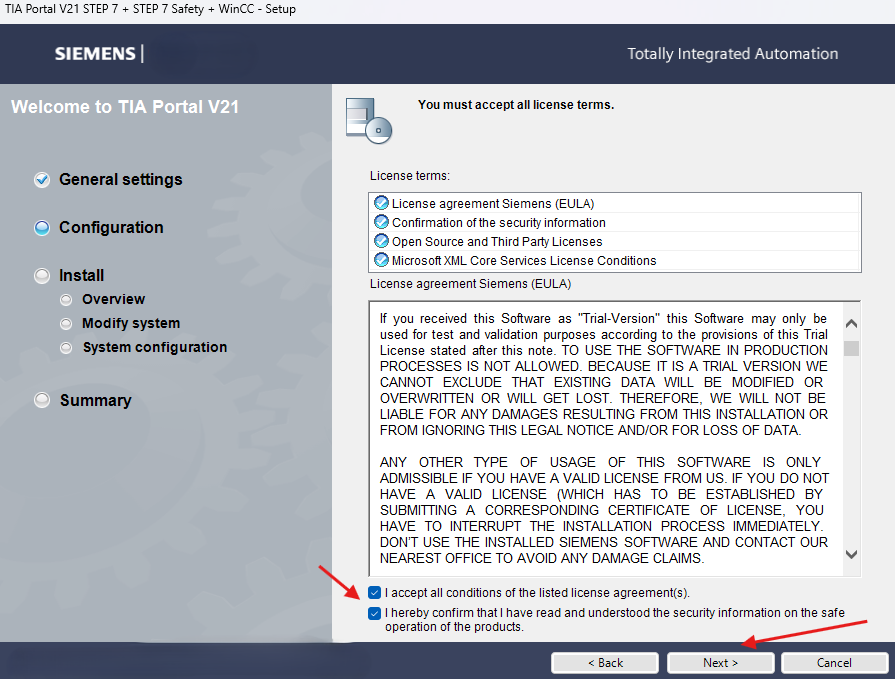Click the license text scrollbar thumb
Screen dimensions: 895x679
[x=851, y=348]
